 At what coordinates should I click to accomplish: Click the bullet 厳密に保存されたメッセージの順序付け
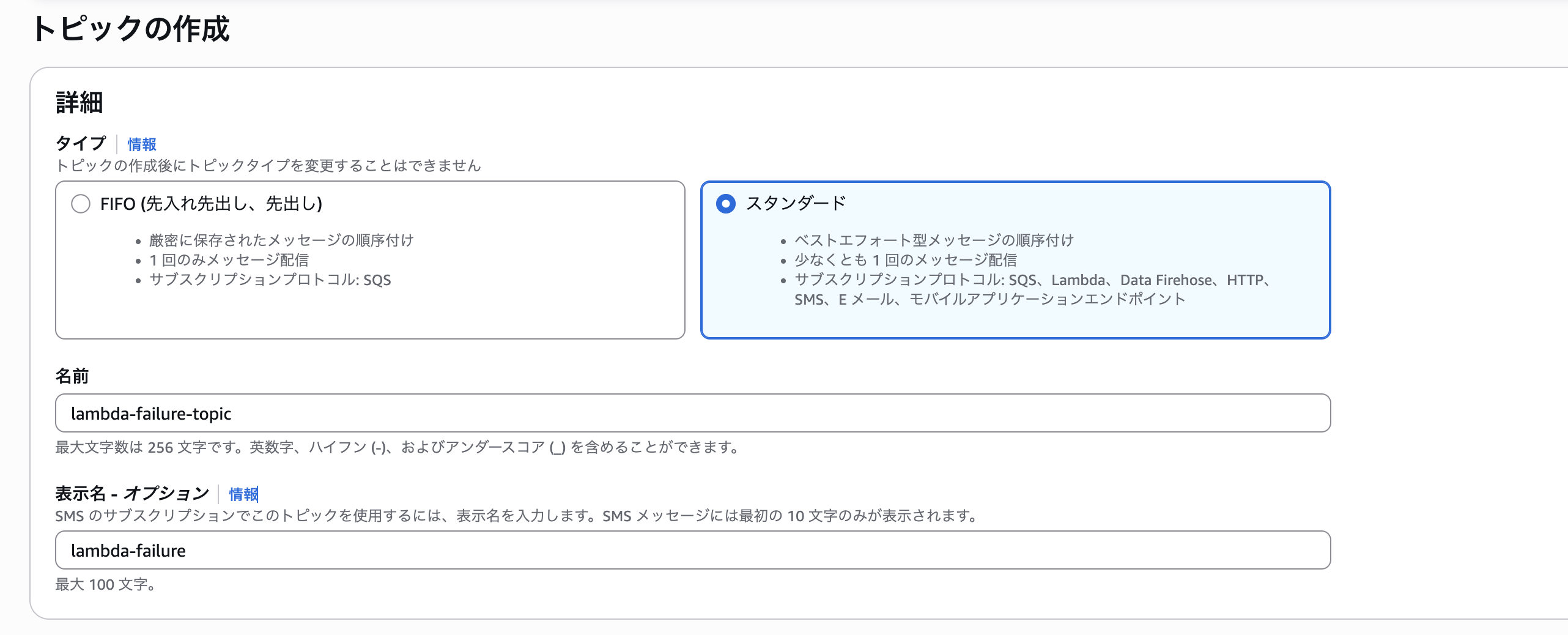click(x=281, y=240)
